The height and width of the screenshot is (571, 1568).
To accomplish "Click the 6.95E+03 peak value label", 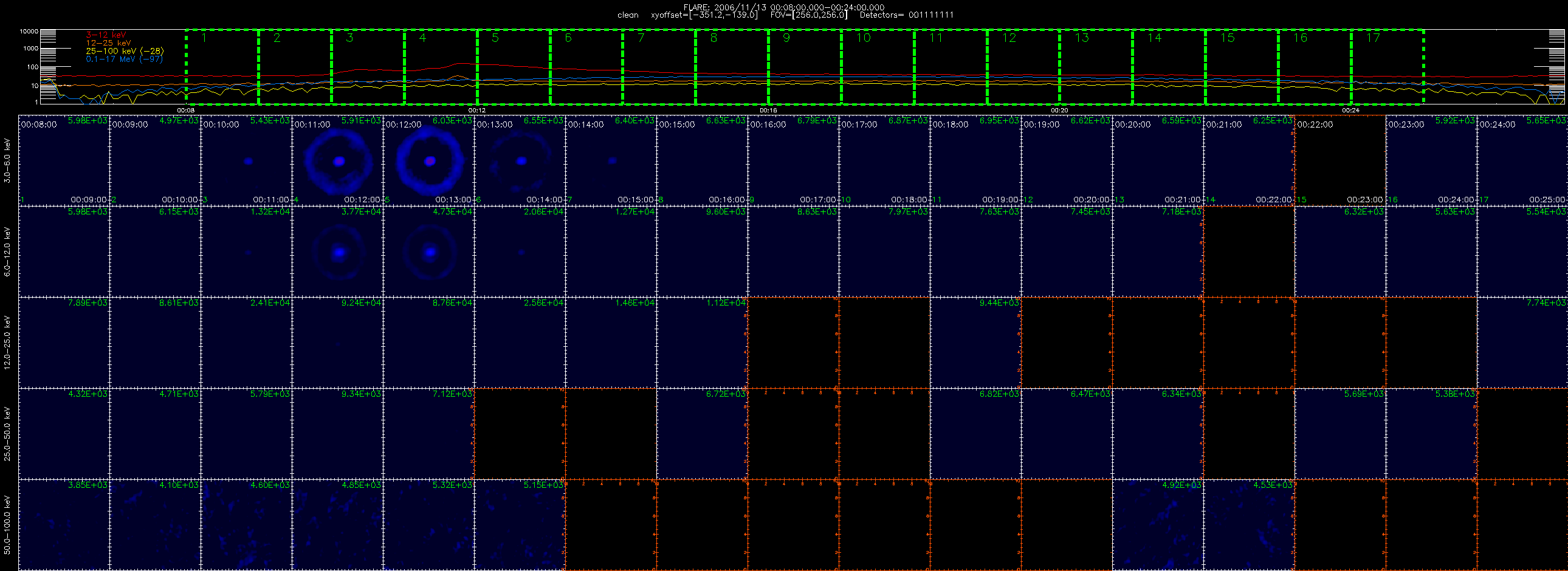I will tap(1000, 120).
